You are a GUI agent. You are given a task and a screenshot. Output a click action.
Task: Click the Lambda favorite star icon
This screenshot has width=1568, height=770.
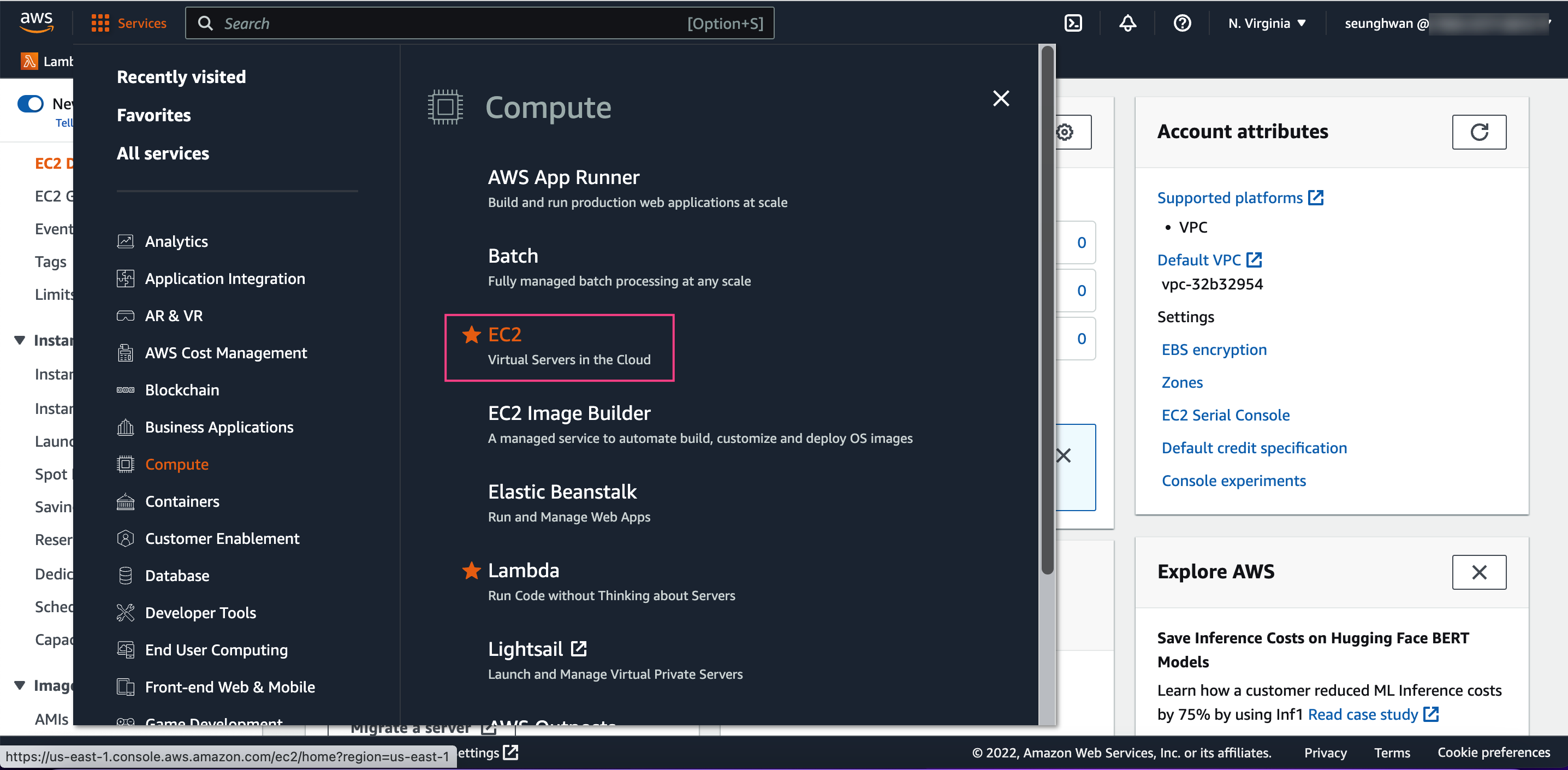(x=471, y=570)
